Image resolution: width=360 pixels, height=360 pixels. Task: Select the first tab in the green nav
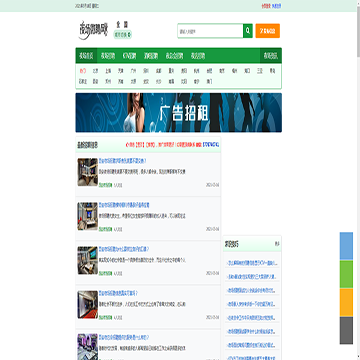[x=86, y=56]
